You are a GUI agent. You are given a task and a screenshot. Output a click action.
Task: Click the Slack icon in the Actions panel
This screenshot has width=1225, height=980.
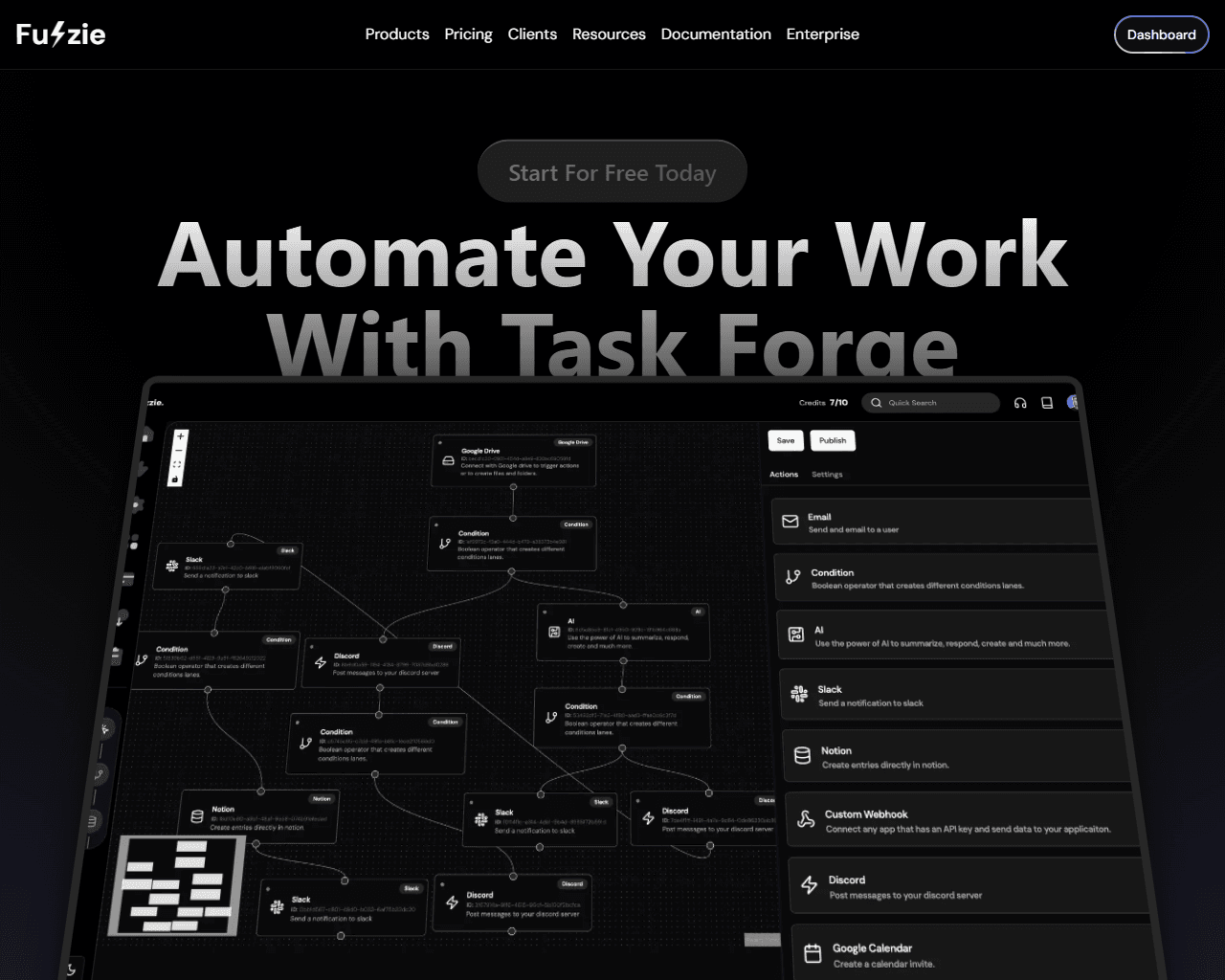(799, 694)
